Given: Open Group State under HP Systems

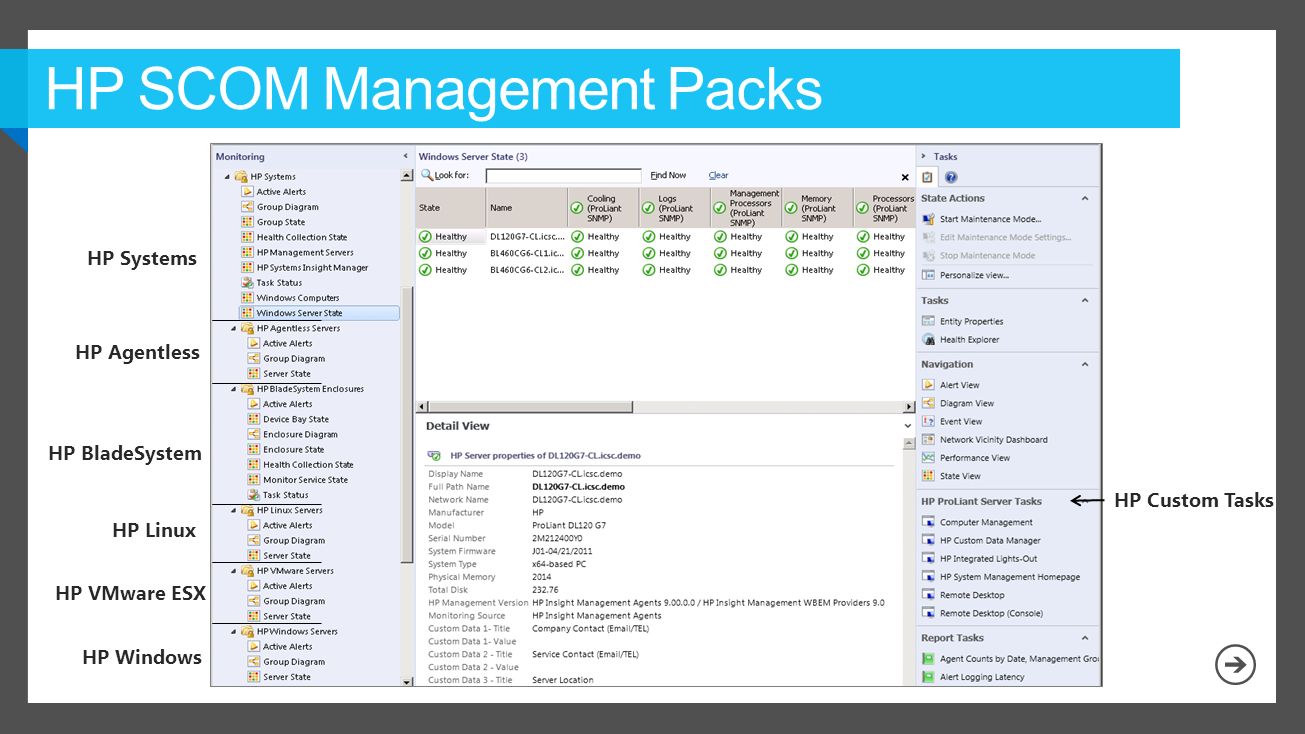Looking at the screenshot, I should (281, 222).
